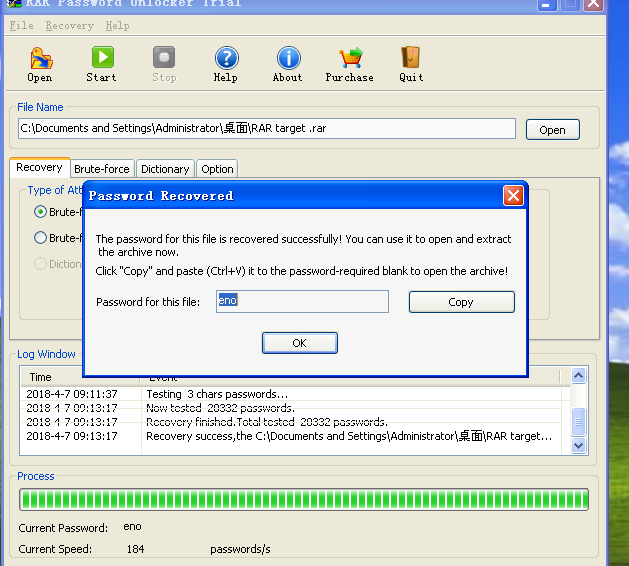Select the first Brute-force radio button
Screen dimensions: 629x566
(x=40, y=211)
